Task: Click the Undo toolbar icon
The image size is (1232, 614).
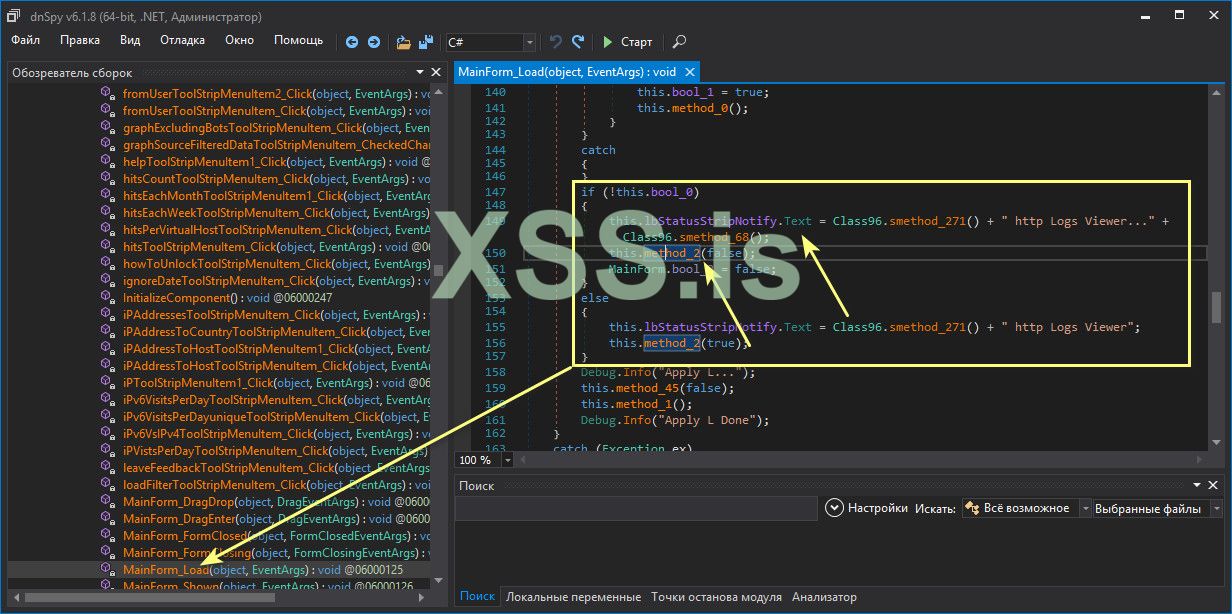Action: click(x=556, y=42)
